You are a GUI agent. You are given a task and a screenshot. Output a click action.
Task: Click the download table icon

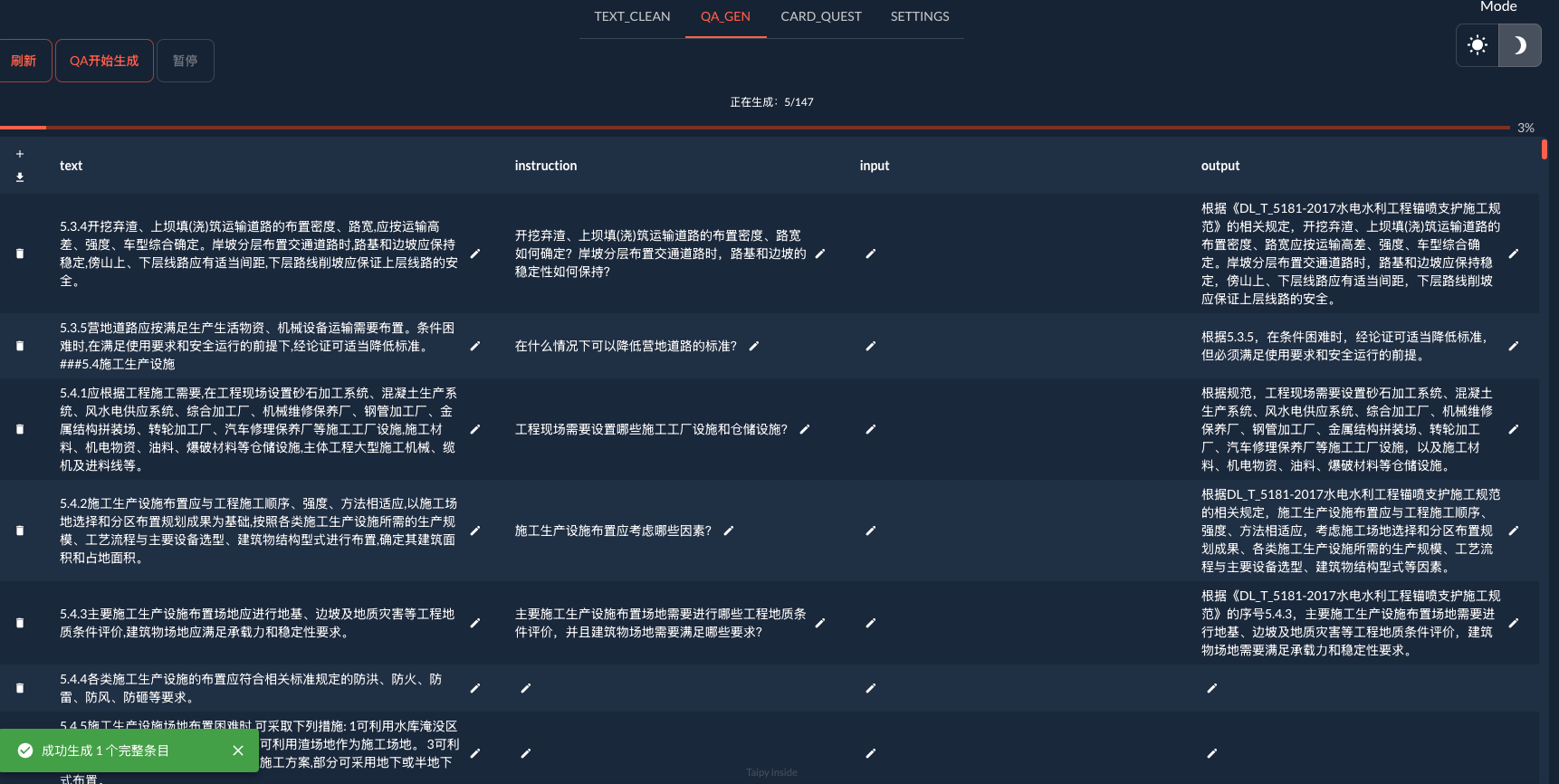pyautogui.click(x=20, y=177)
